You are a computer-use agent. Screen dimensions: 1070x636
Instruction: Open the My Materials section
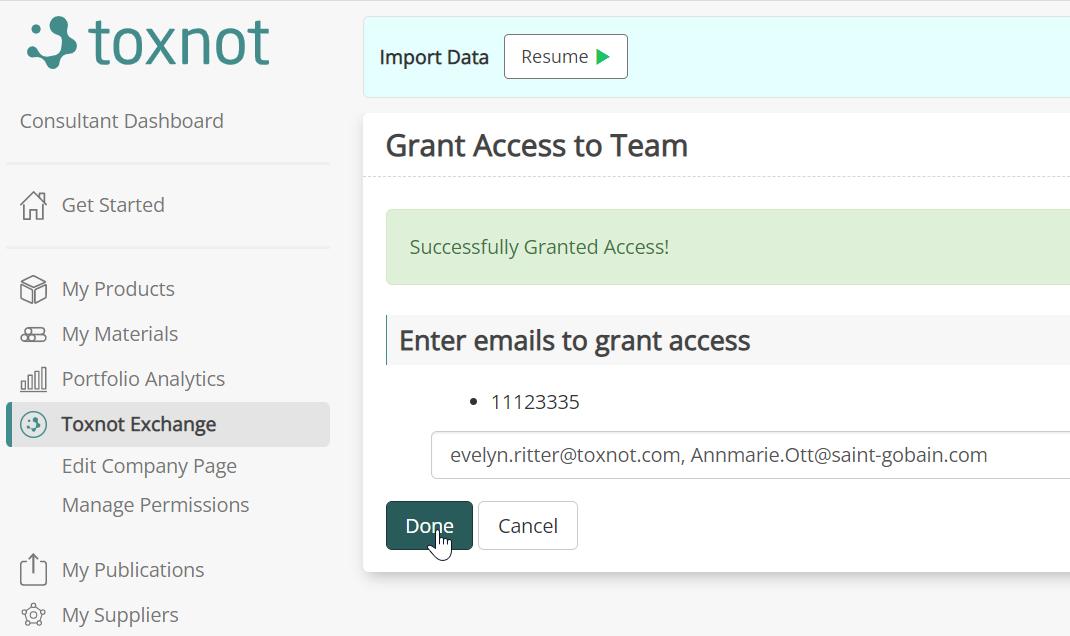tap(120, 334)
